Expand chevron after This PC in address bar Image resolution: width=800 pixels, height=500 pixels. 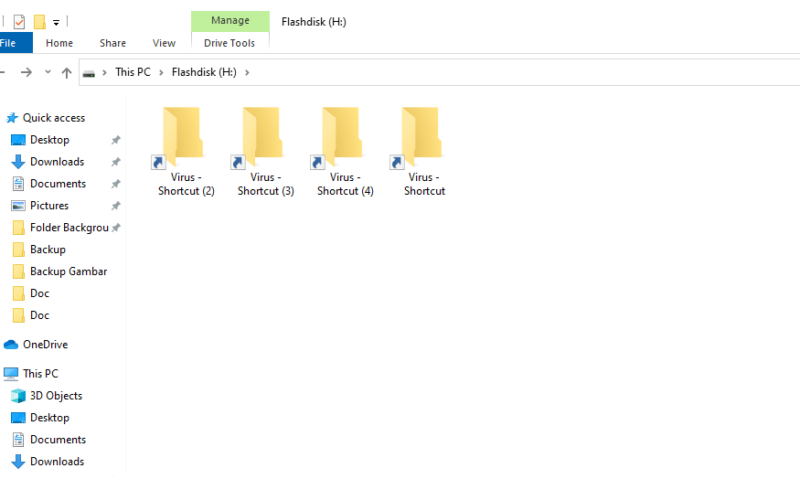161,72
